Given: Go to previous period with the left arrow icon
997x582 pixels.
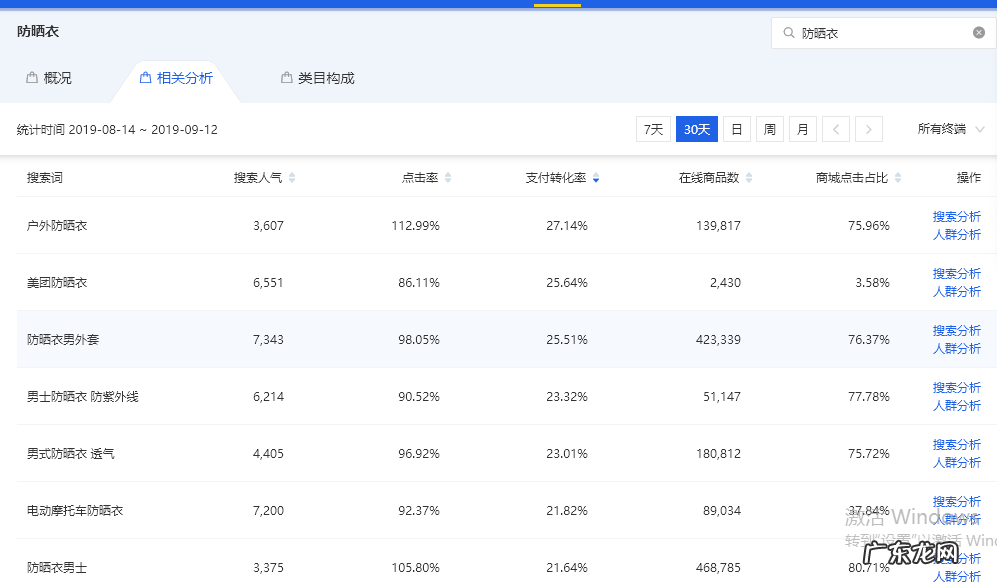Looking at the screenshot, I should coord(837,129).
